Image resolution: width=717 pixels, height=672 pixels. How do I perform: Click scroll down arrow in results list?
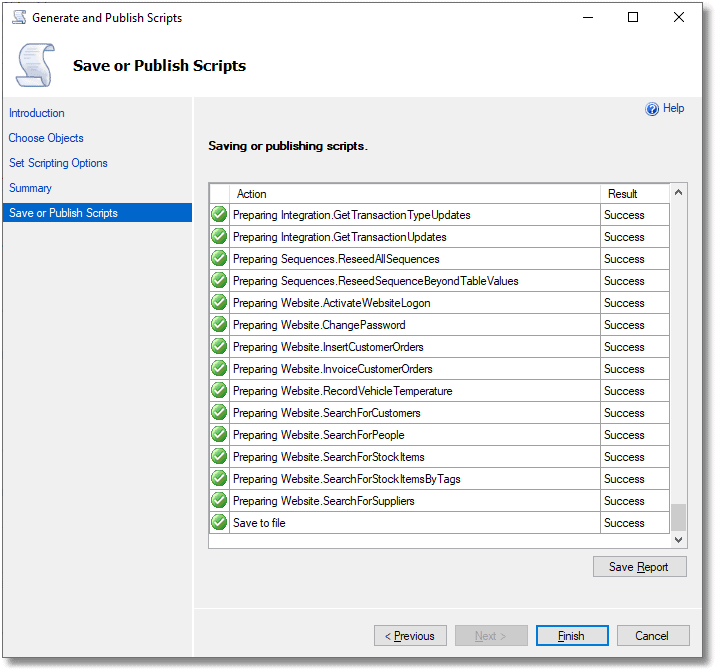[679, 540]
